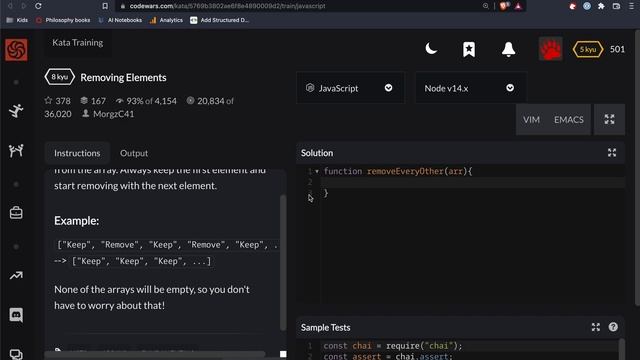640x360 pixels.
Task: Open the Brave shields icon
Action: click(x=504, y=6)
